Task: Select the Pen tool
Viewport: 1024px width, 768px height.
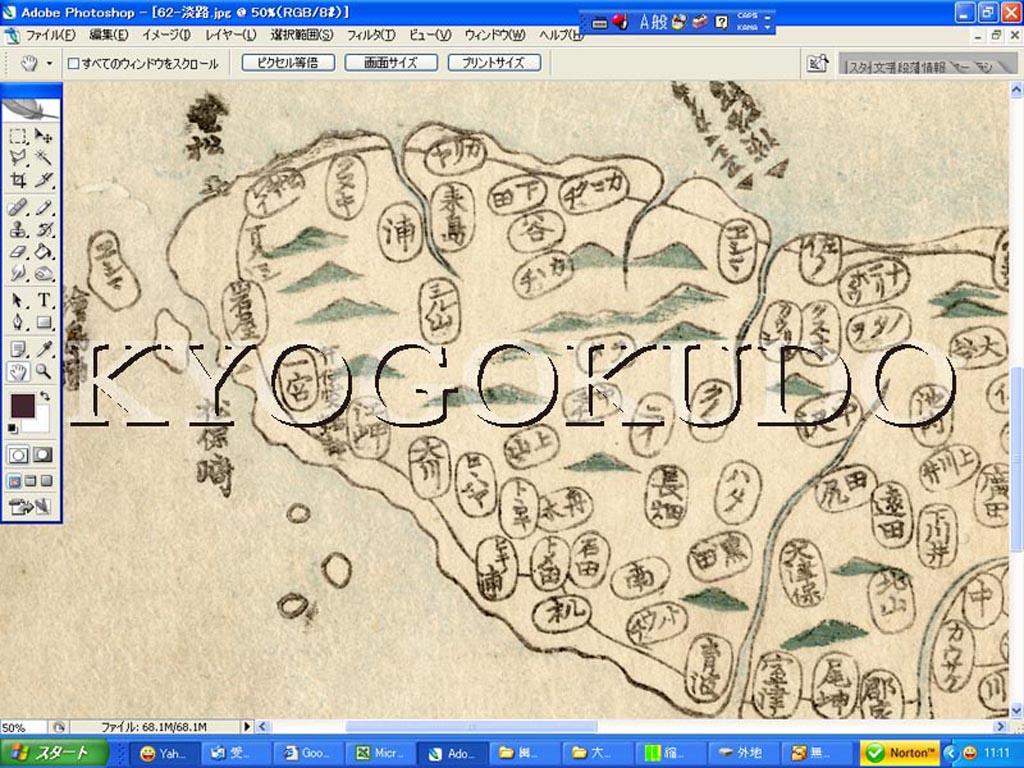Action: 18,322
